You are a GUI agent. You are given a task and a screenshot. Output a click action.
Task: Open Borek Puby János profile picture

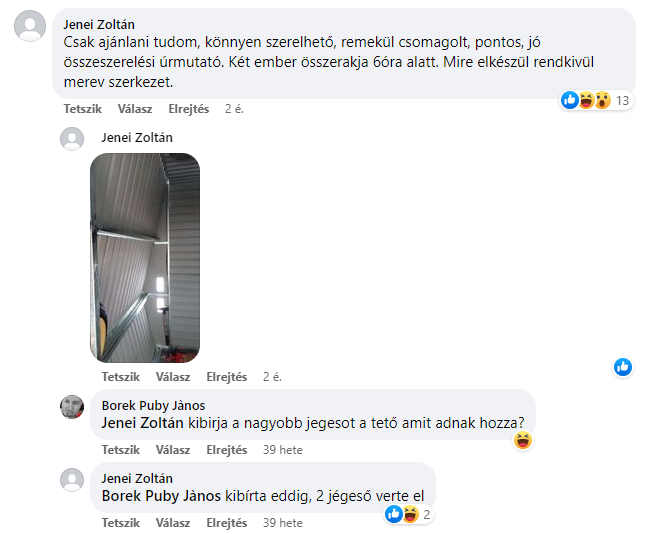click(x=72, y=407)
